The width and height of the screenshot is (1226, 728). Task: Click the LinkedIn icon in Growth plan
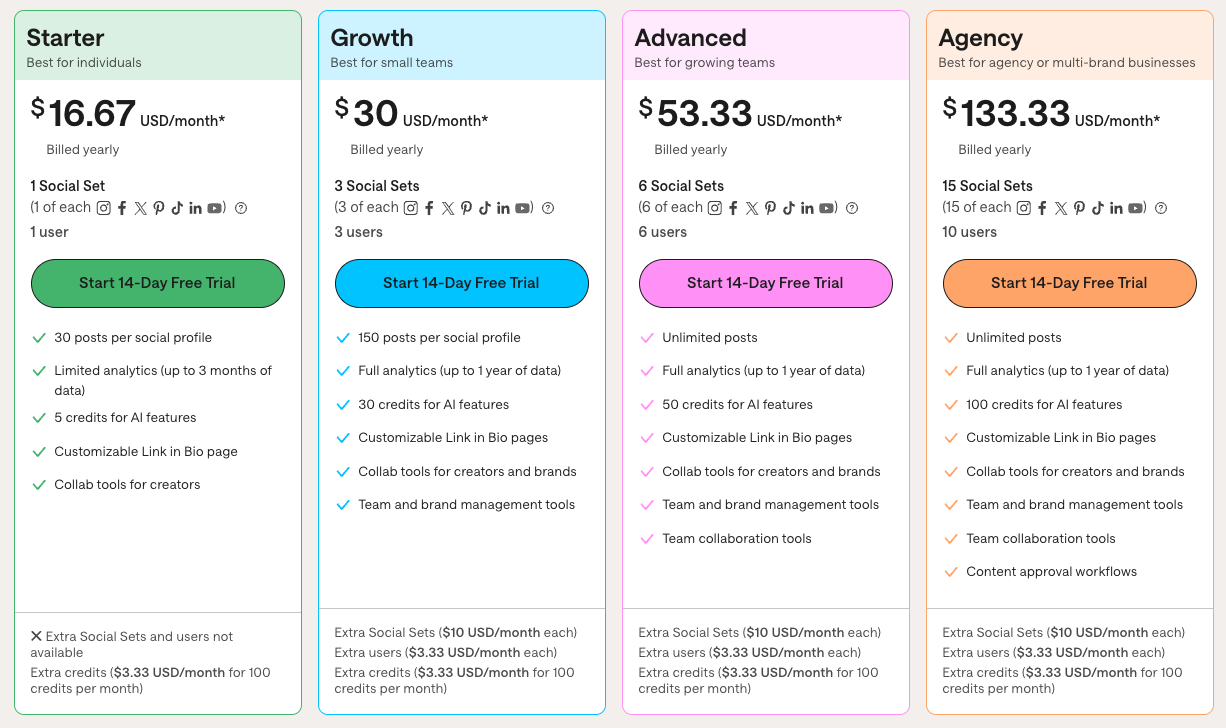point(503,208)
